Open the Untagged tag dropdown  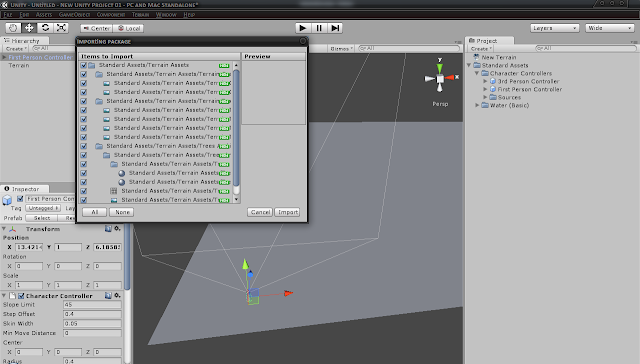[43, 208]
